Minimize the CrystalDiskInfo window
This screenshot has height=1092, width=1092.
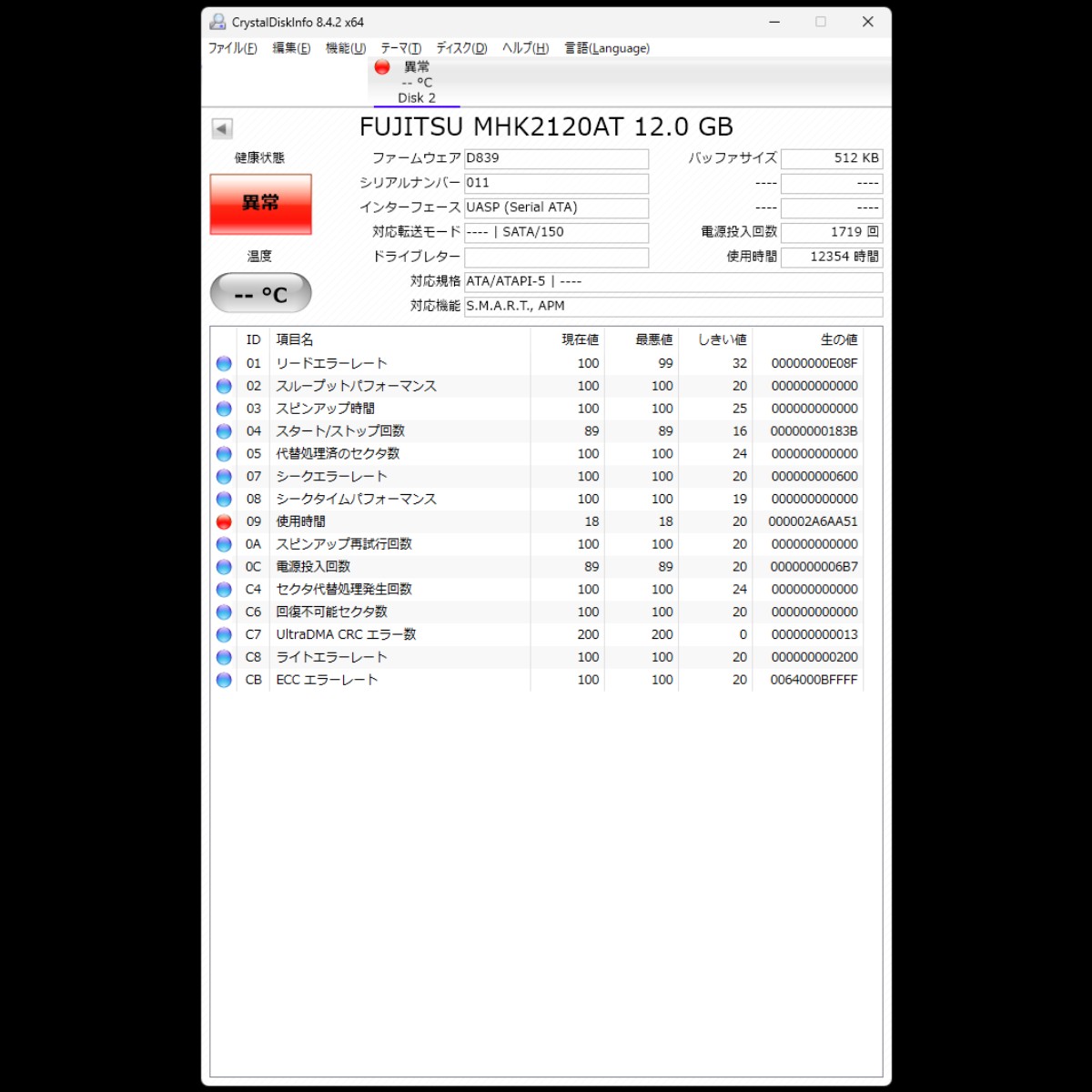pyautogui.click(x=774, y=22)
